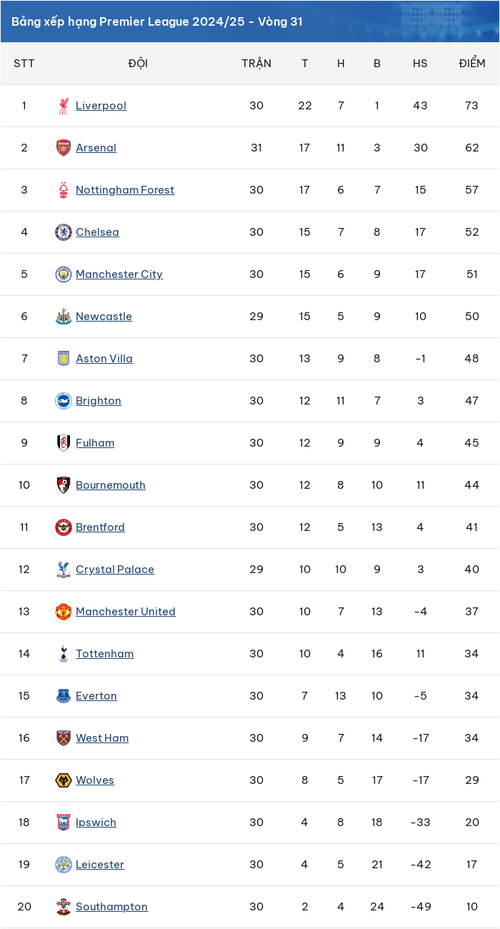500x929 pixels.
Task: Open the Leicester team link
Action: tap(100, 864)
